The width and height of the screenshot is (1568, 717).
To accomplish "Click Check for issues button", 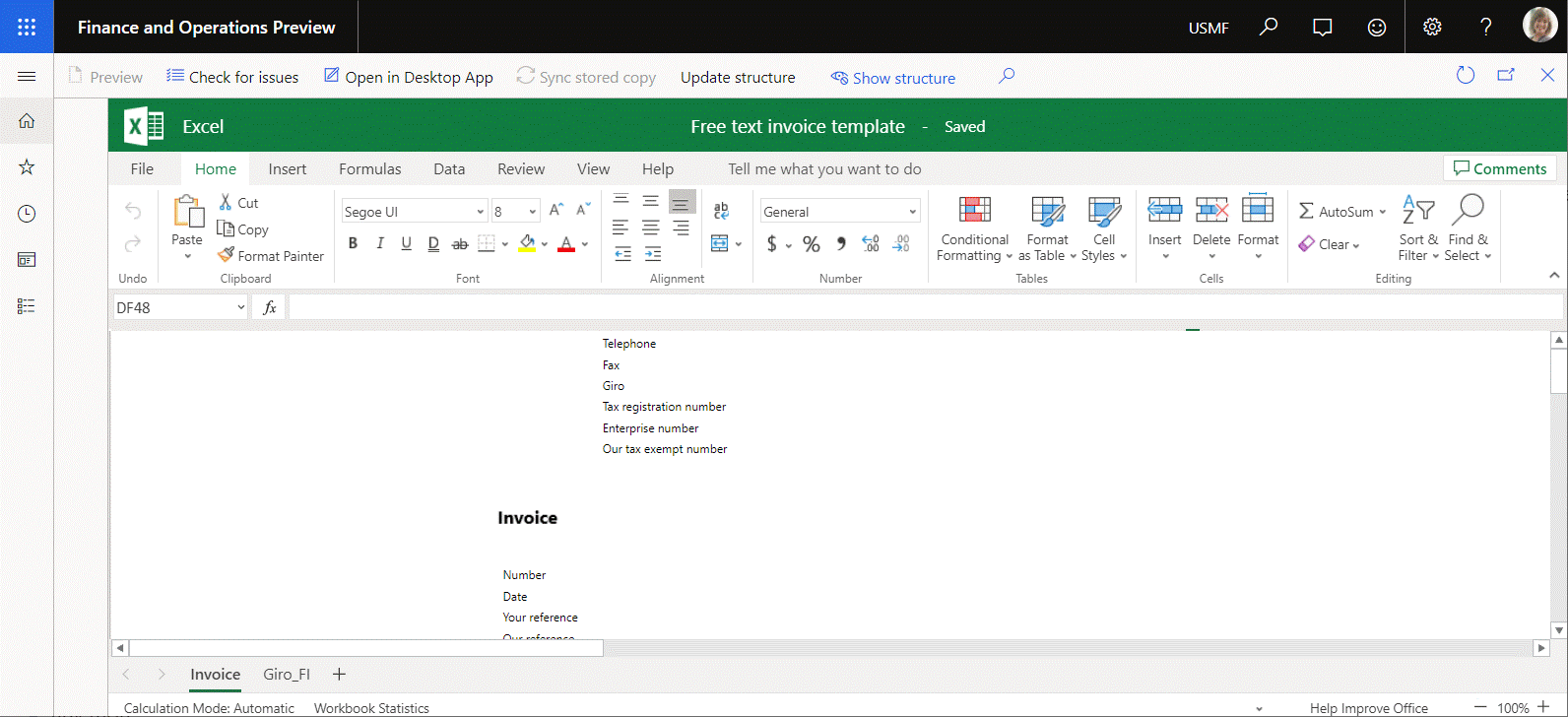I will coord(232,78).
